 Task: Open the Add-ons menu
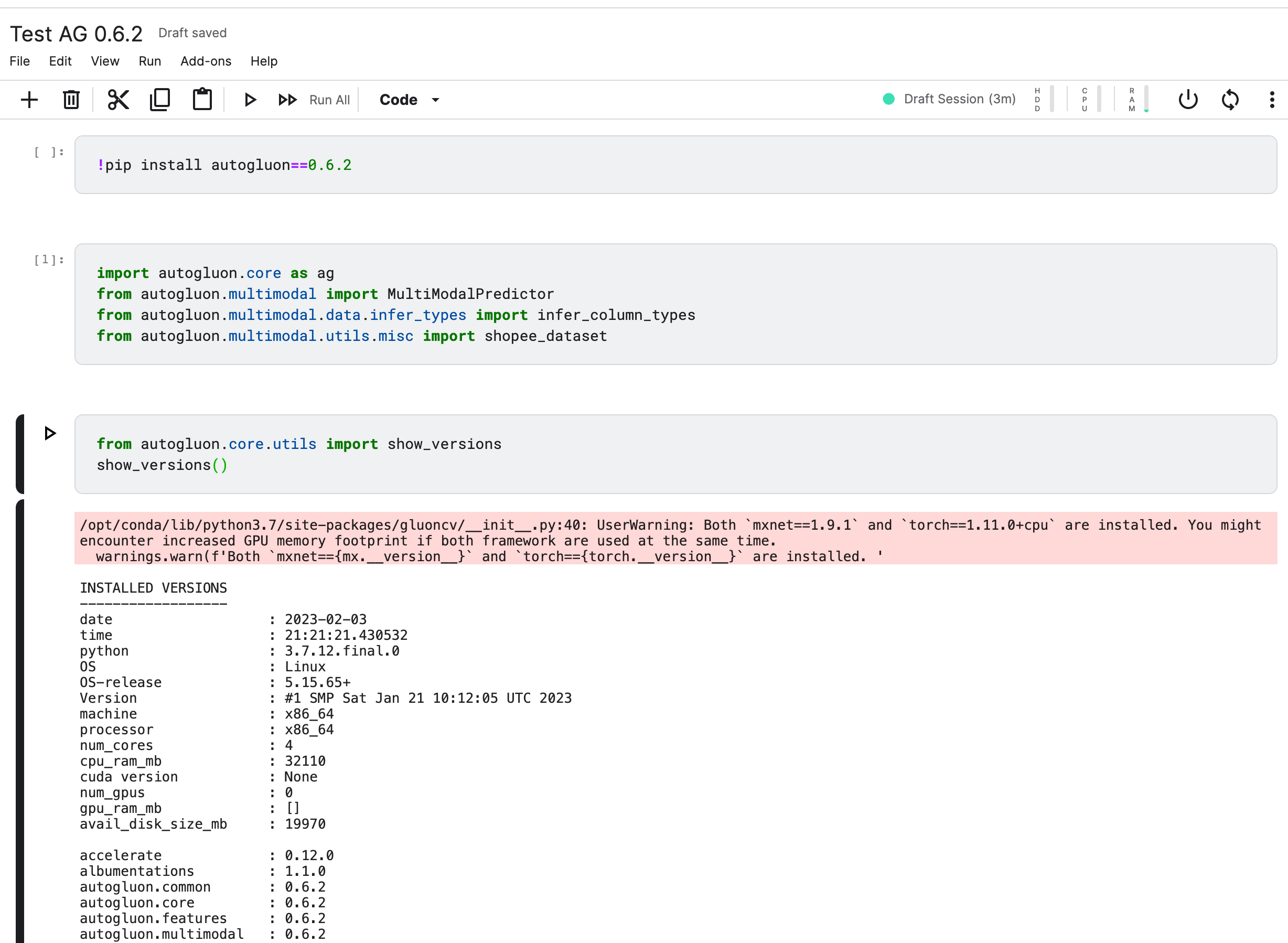tap(206, 61)
